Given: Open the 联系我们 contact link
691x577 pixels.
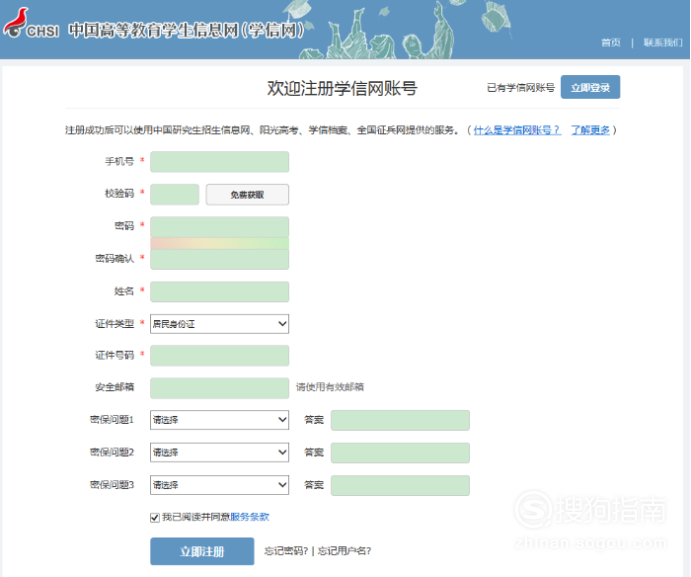Looking at the screenshot, I should [663, 42].
